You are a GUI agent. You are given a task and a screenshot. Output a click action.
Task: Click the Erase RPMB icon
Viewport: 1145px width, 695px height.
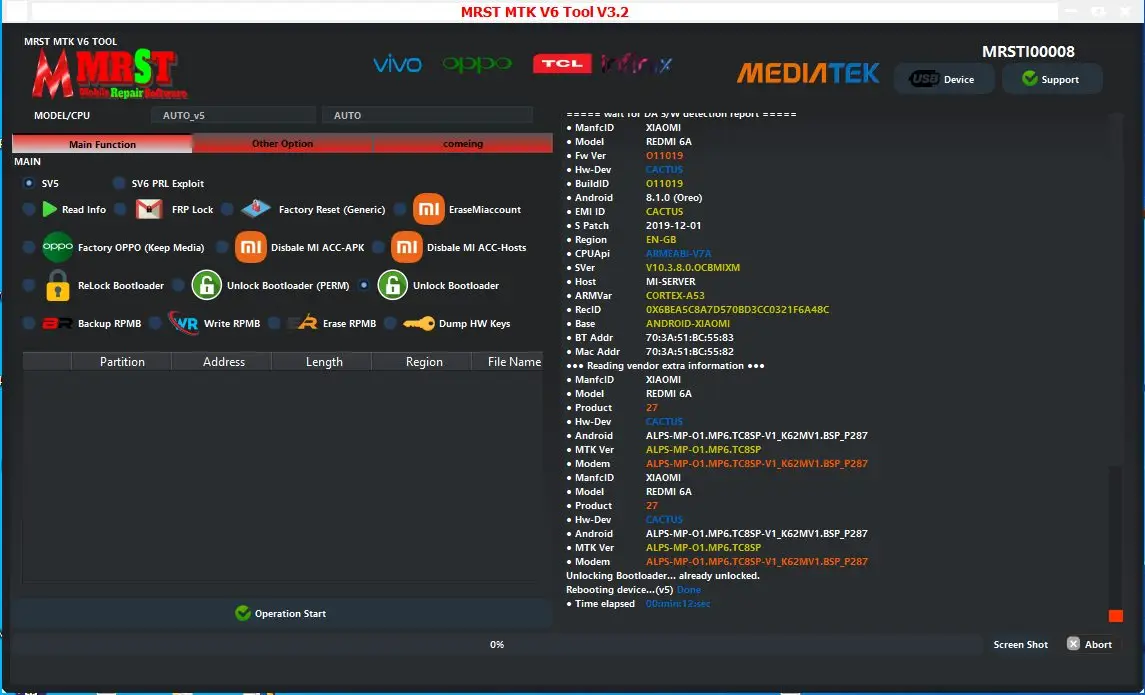(x=302, y=323)
